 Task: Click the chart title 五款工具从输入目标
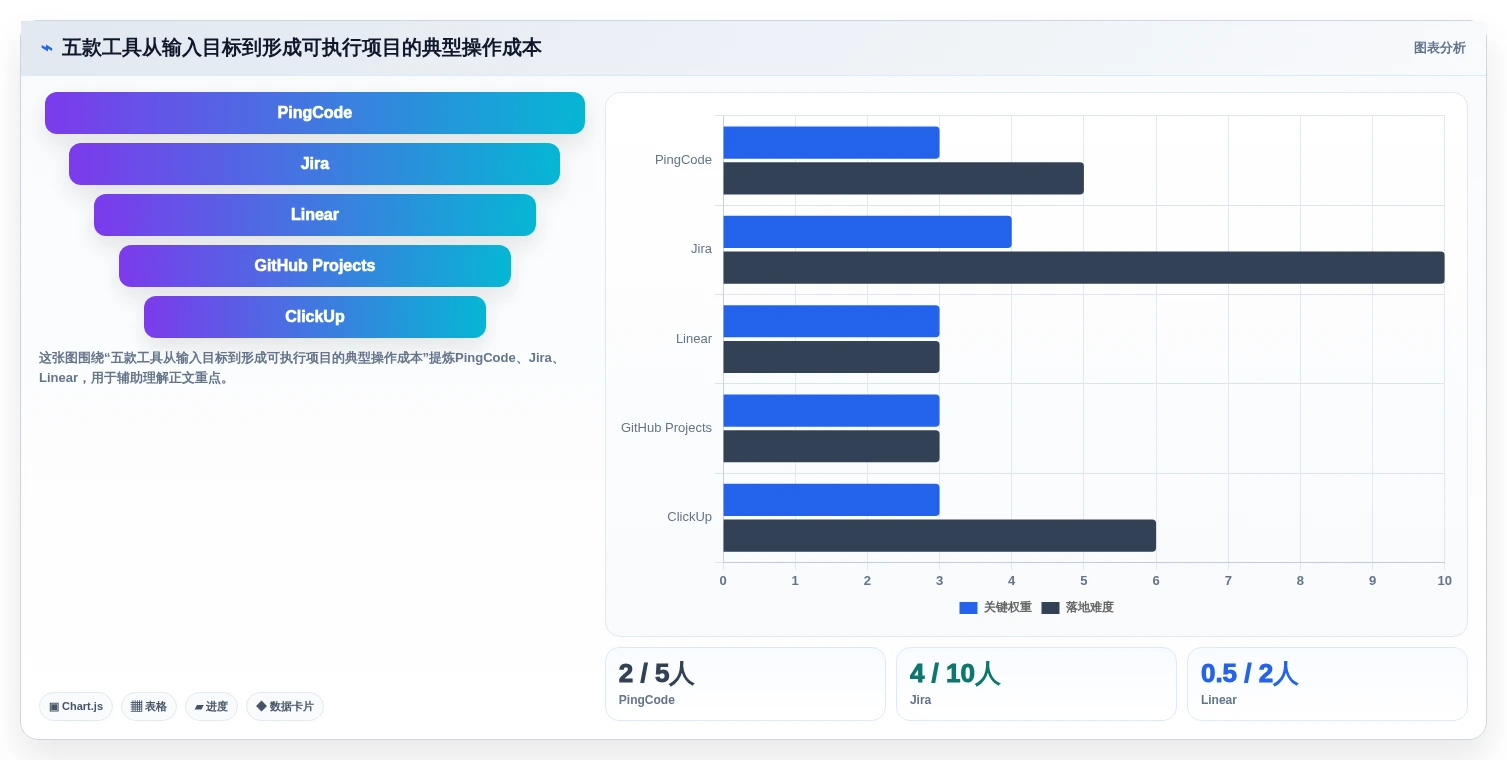pyautogui.click(x=302, y=48)
